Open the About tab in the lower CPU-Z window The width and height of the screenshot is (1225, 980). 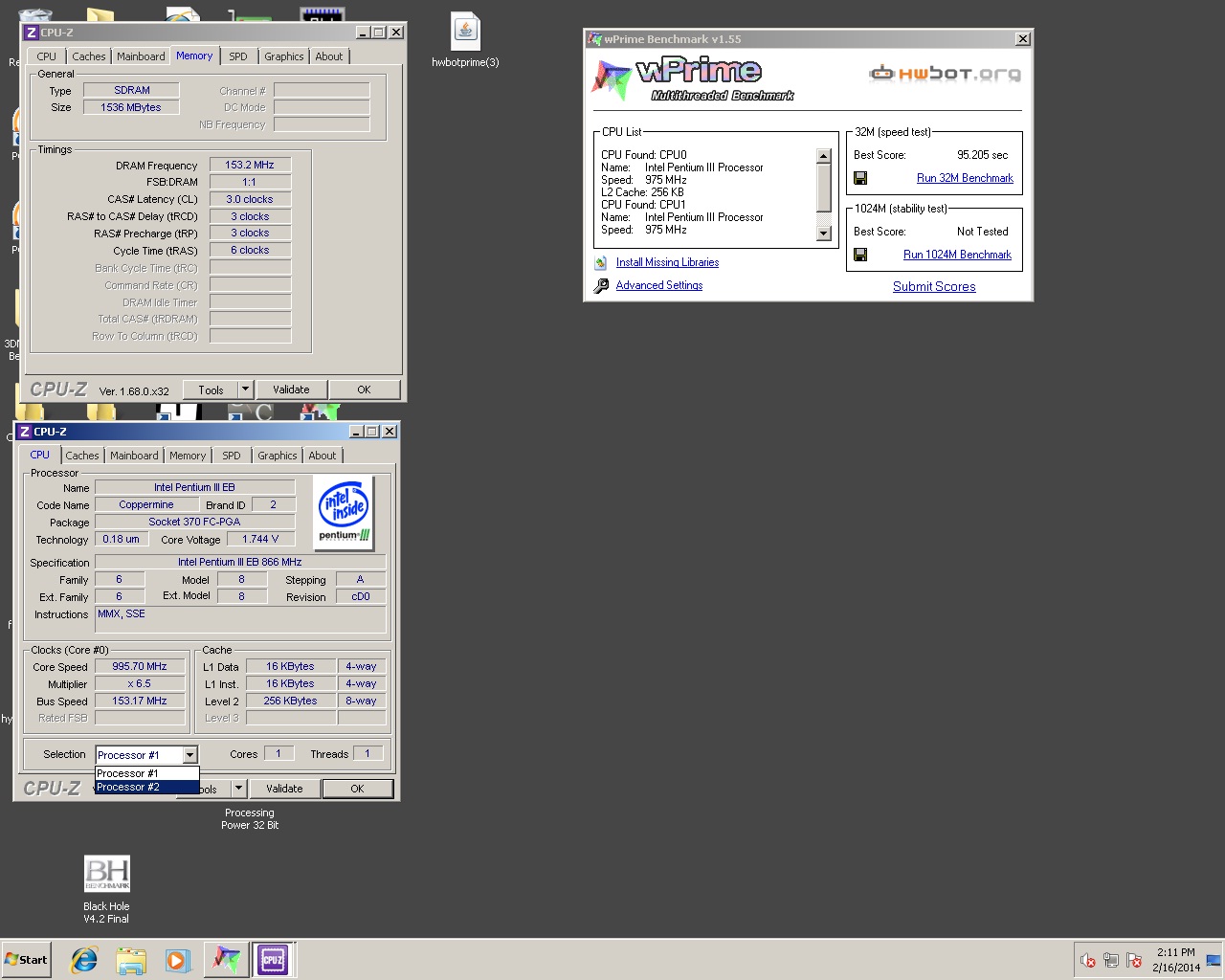pos(323,456)
